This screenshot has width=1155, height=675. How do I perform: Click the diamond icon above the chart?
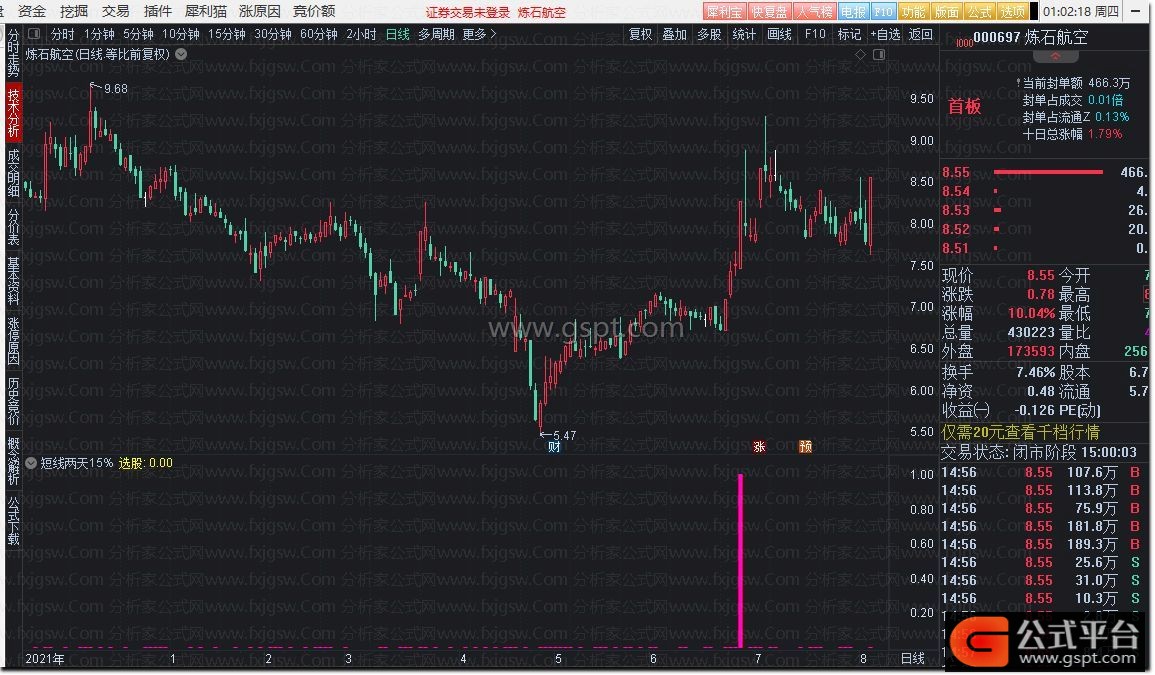[860, 55]
